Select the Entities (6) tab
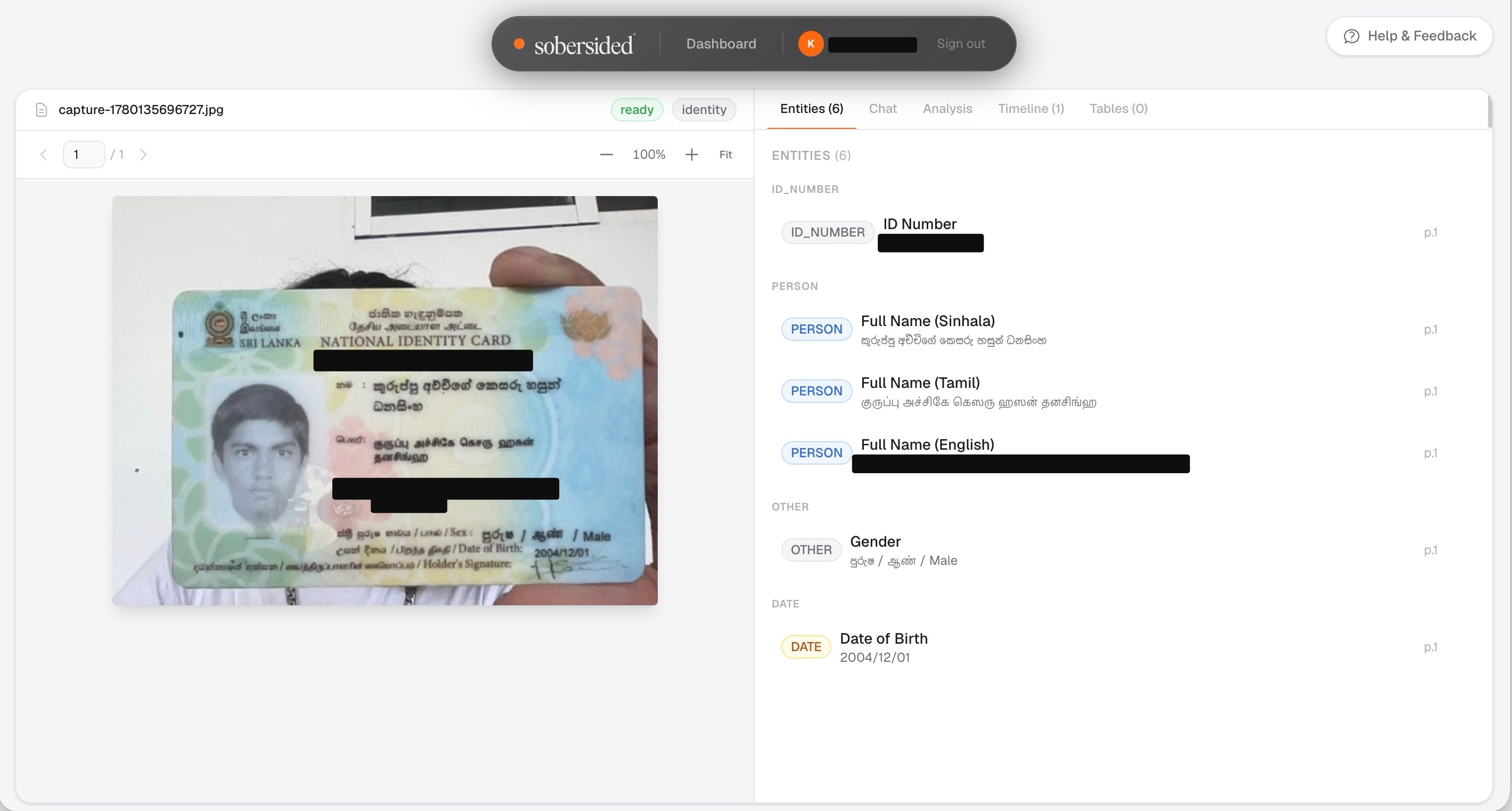The height and width of the screenshot is (811, 1512). point(811,109)
